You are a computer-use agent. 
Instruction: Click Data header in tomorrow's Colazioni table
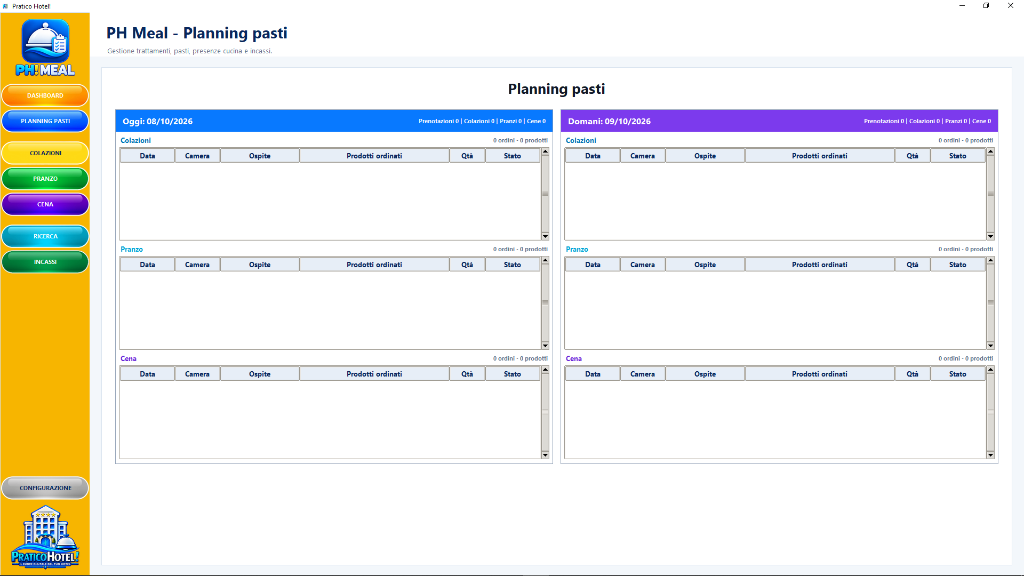(593, 155)
